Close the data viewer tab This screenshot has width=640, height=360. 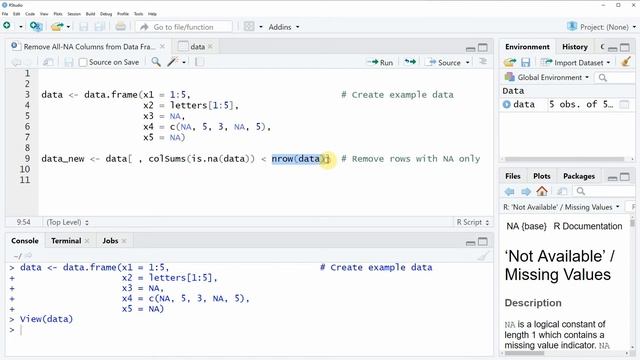point(210,47)
